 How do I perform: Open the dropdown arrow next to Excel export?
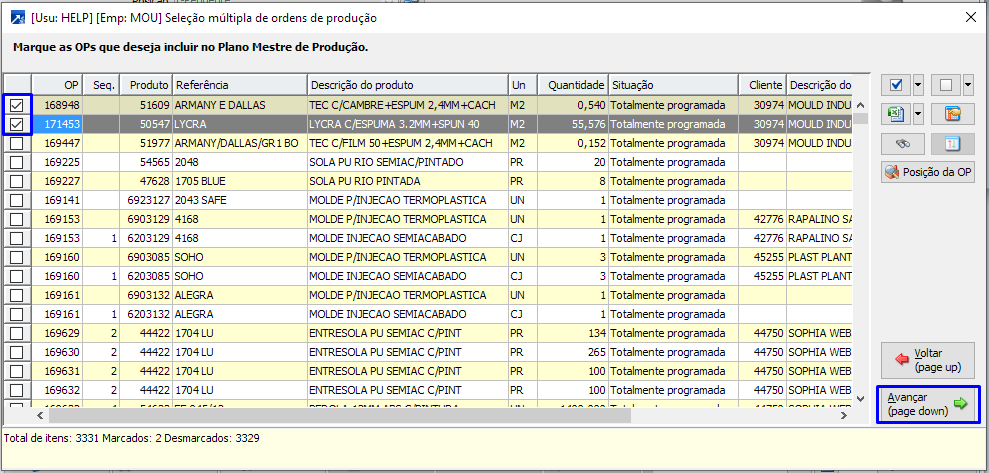coord(918,114)
